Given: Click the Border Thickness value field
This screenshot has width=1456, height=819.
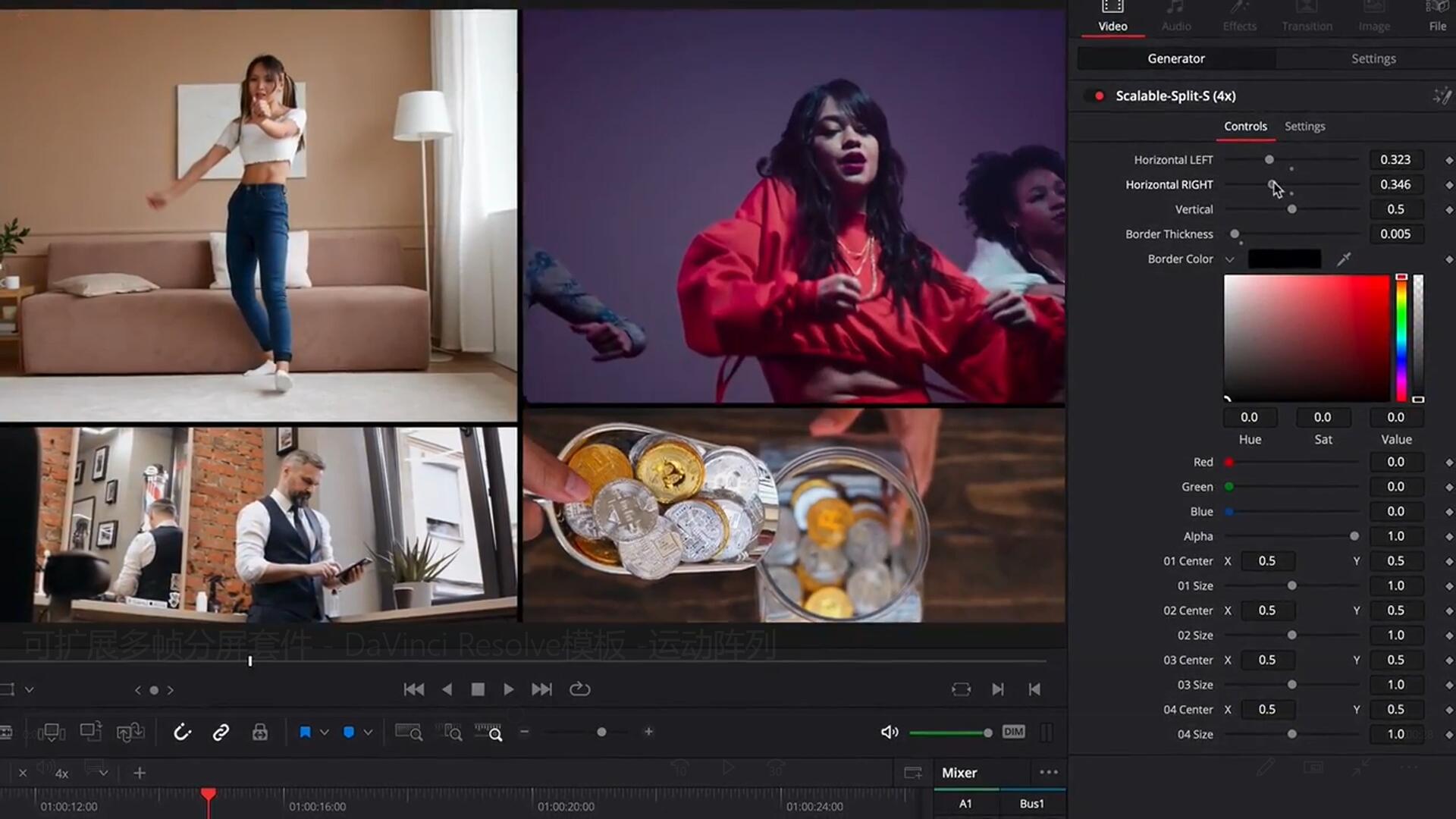Looking at the screenshot, I should pos(1395,234).
